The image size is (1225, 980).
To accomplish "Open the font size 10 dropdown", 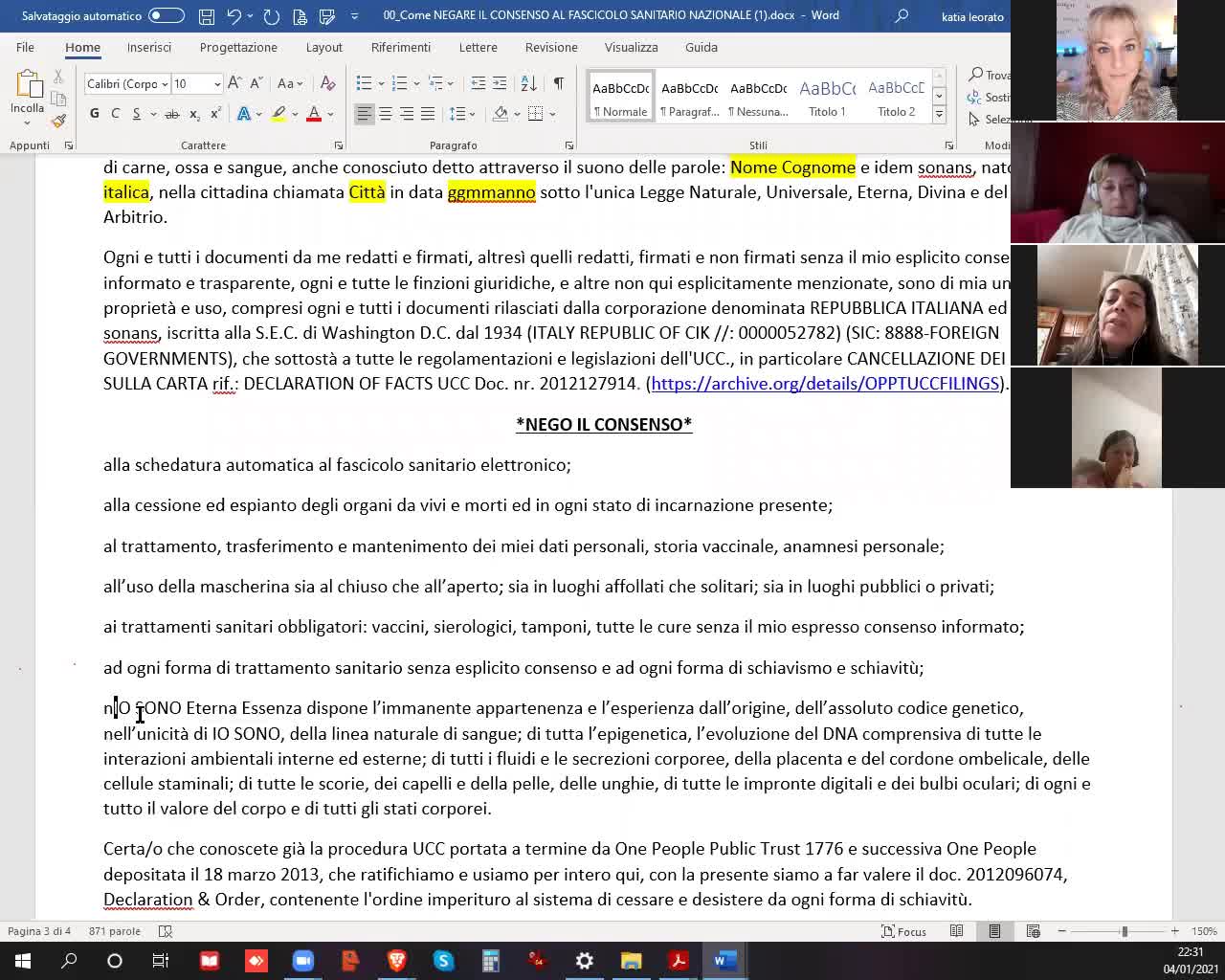I will pos(217,84).
